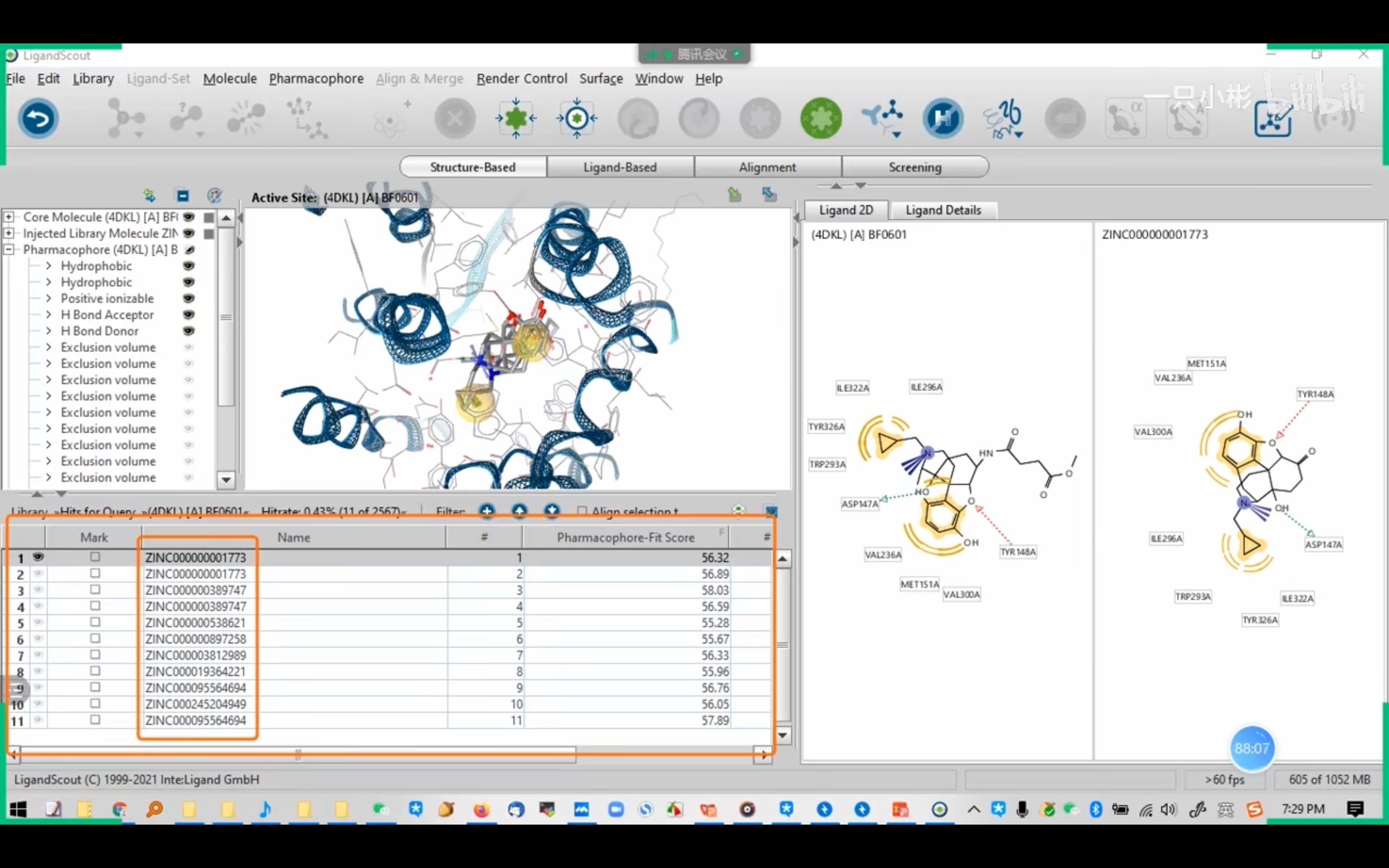
Task: Collapse the Pharmacophore (4DKL) tree node
Action: coord(9,250)
